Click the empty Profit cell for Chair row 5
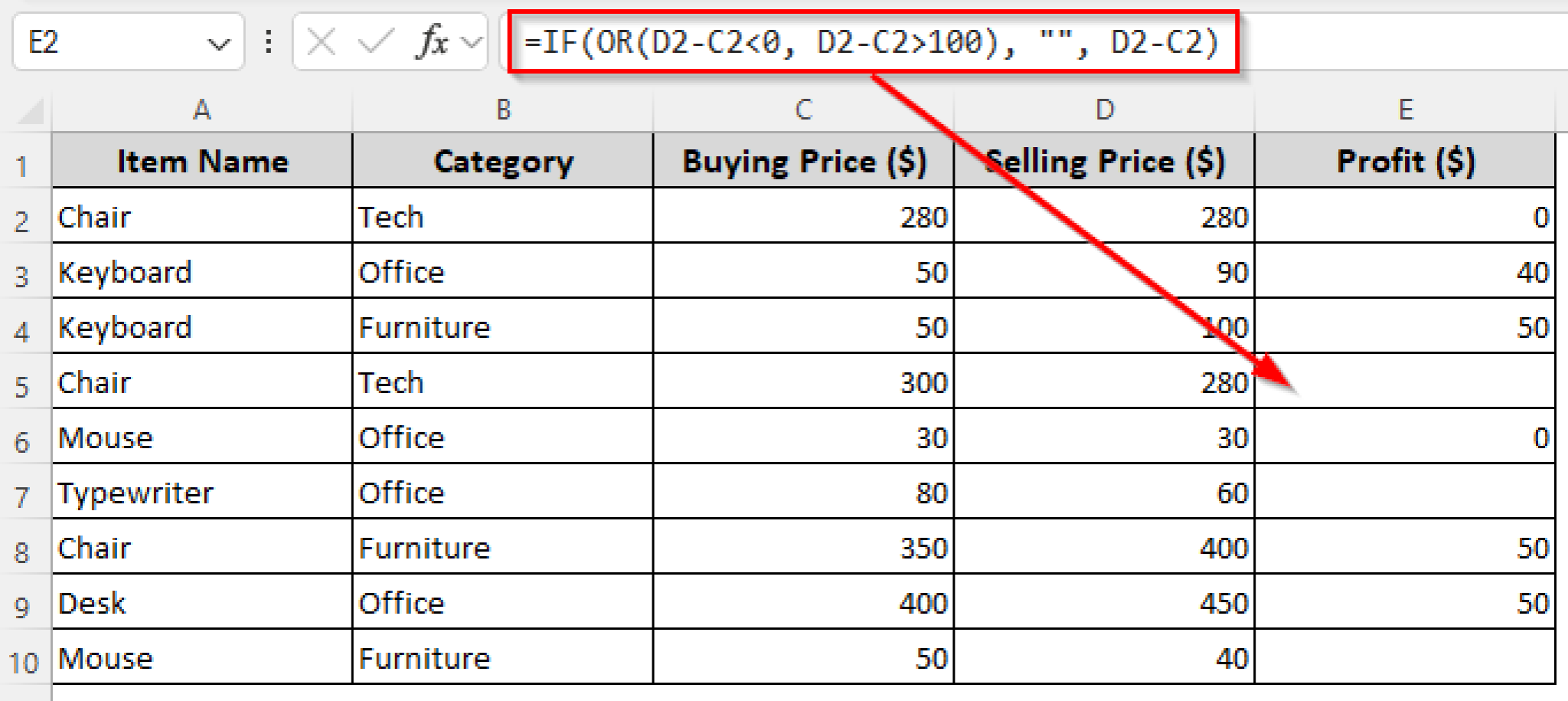The width and height of the screenshot is (1568, 701). (x=1406, y=382)
